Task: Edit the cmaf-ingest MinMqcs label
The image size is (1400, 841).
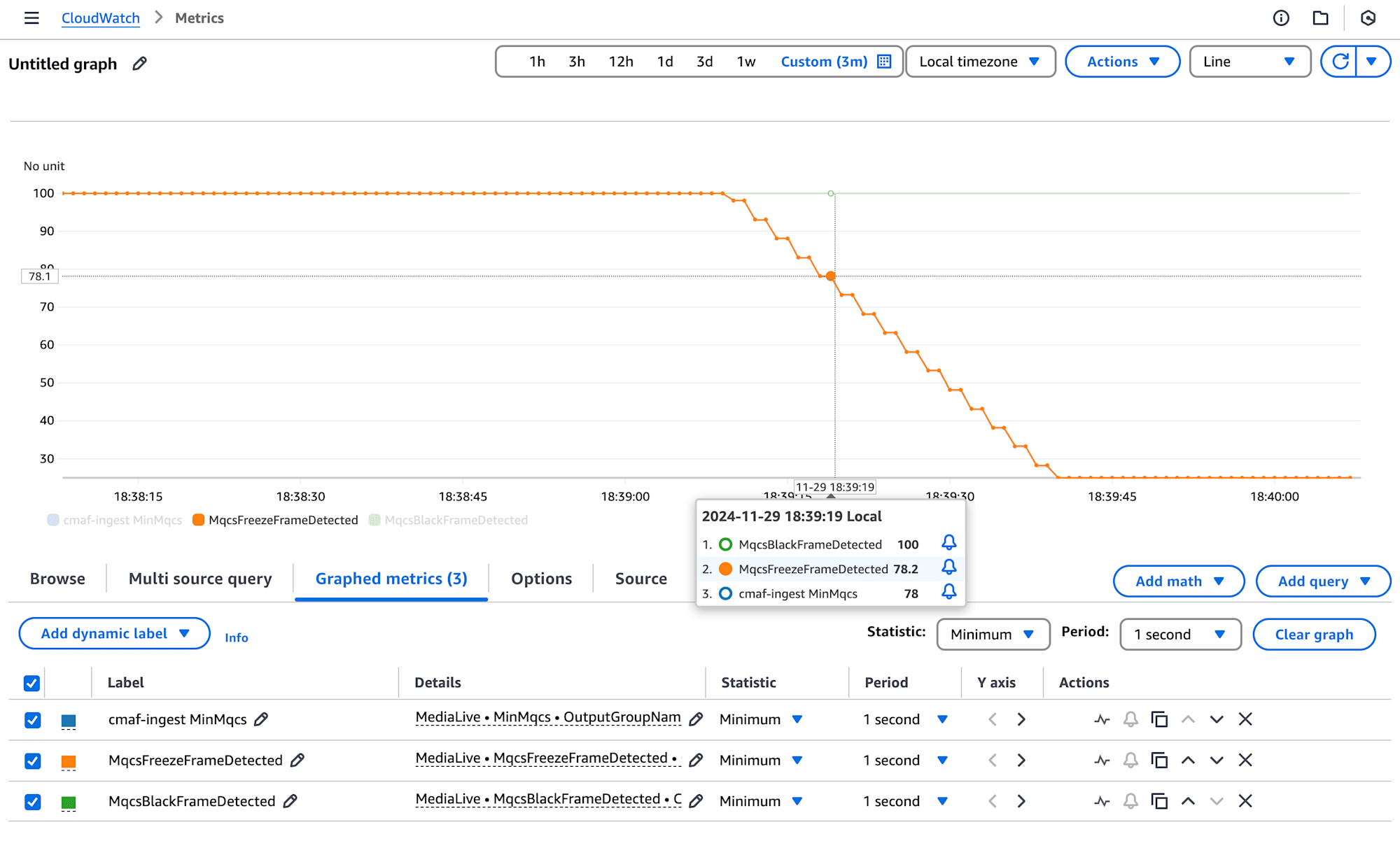Action: pyautogui.click(x=261, y=719)
